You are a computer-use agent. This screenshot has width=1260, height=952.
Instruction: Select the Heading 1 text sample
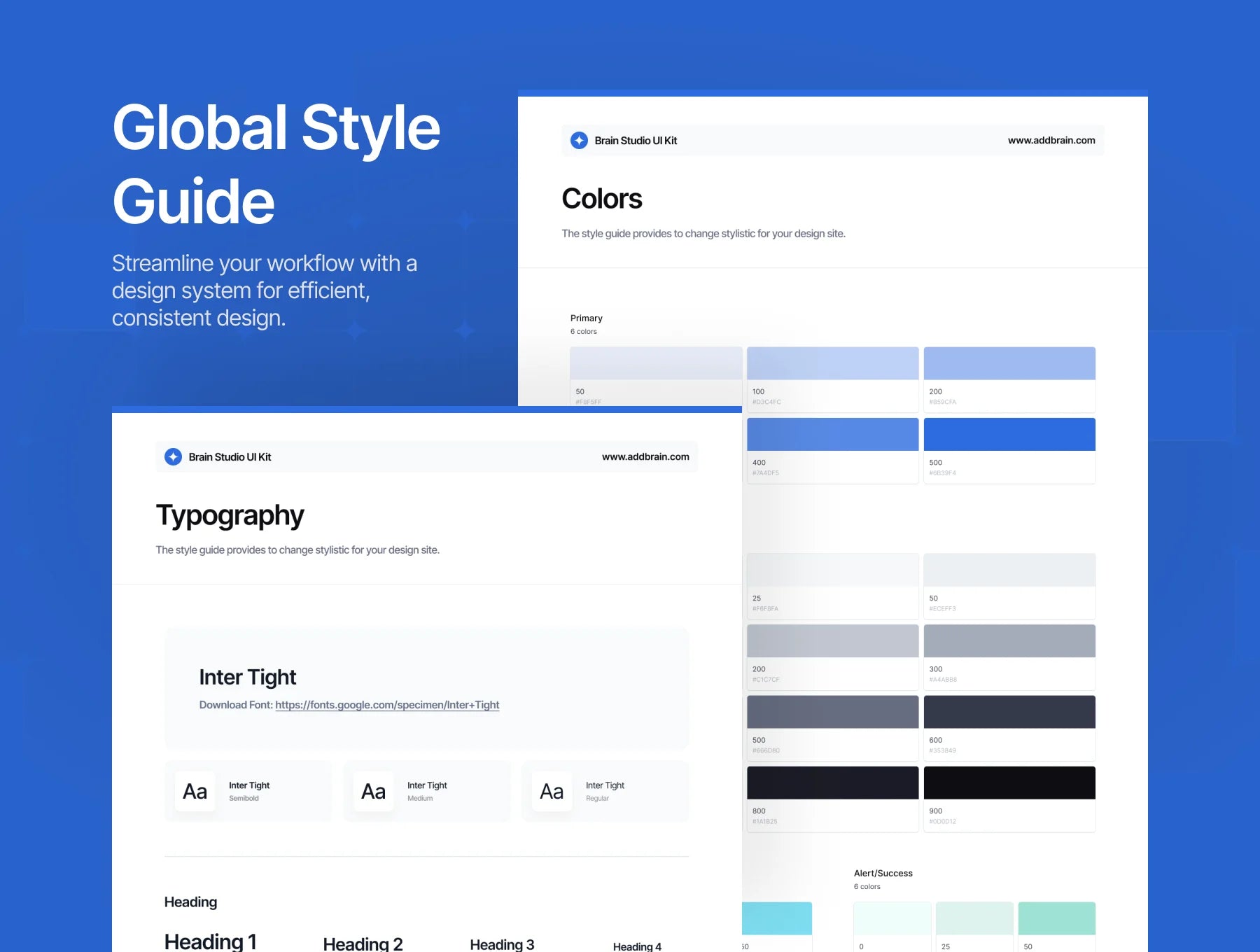click(x=210, y=941)
